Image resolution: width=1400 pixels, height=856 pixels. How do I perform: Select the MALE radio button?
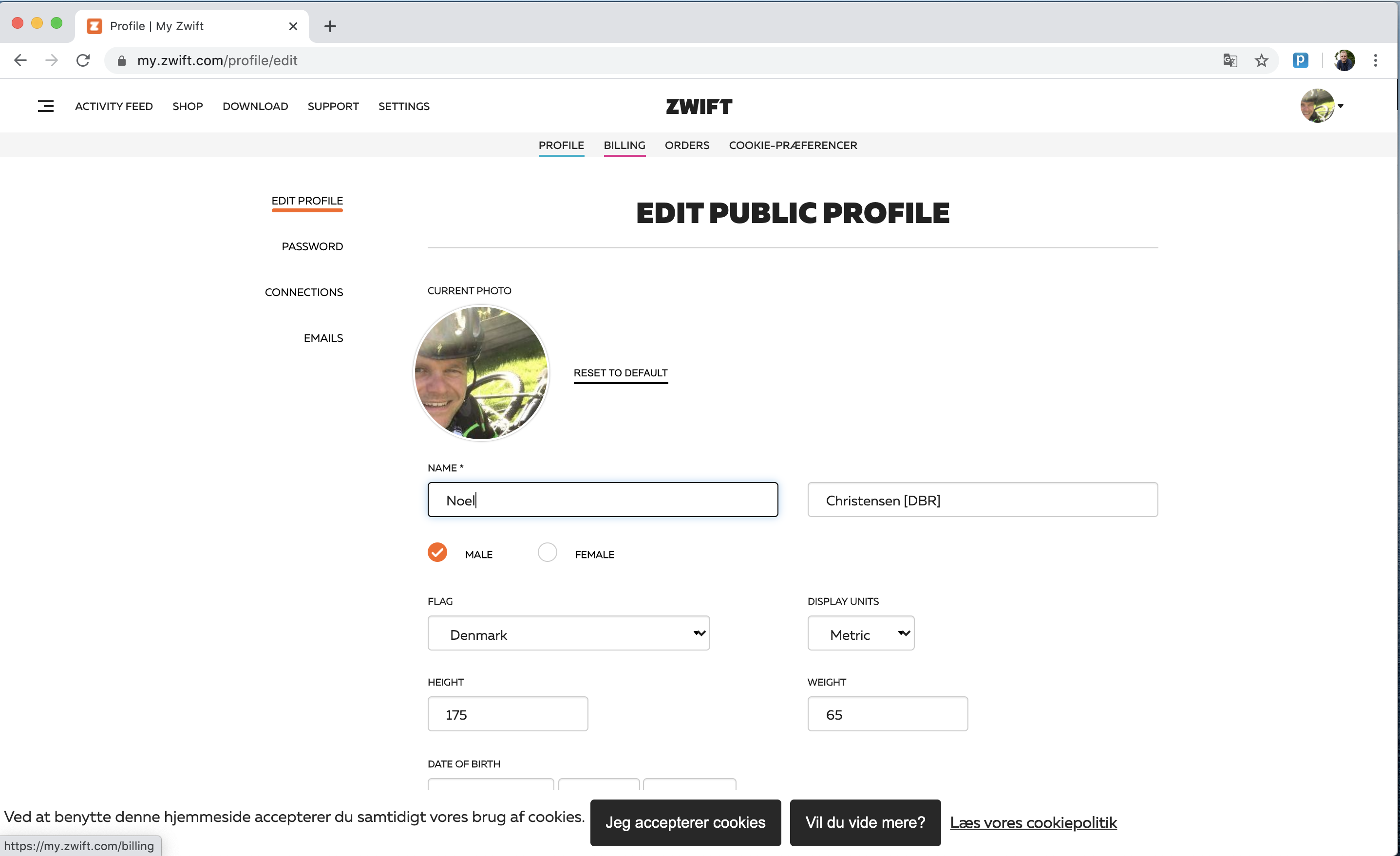tap(437, 552)
